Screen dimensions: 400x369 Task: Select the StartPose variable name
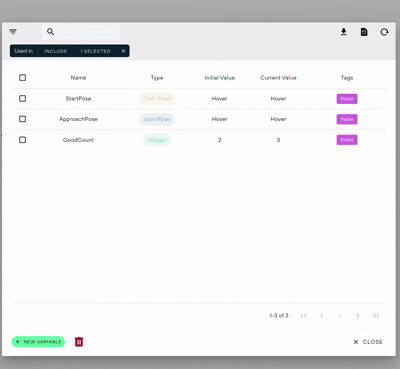[x=78, y=98]
